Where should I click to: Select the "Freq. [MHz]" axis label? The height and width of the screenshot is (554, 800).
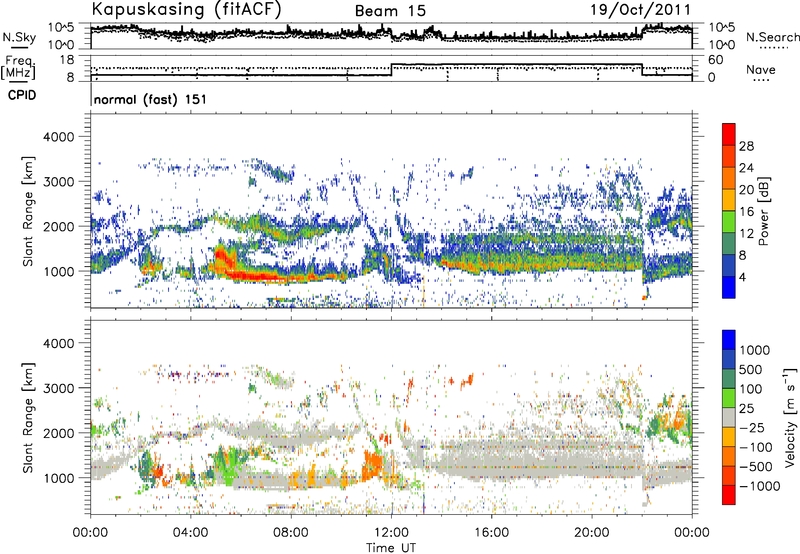tap(18, 67)
